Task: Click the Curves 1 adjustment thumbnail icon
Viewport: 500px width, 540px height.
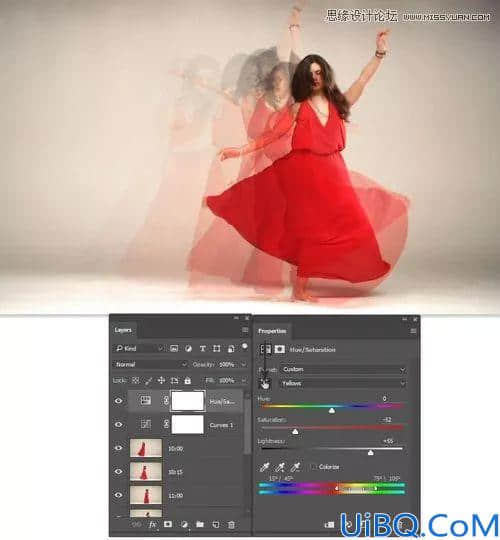Action: tap(146, 424)
